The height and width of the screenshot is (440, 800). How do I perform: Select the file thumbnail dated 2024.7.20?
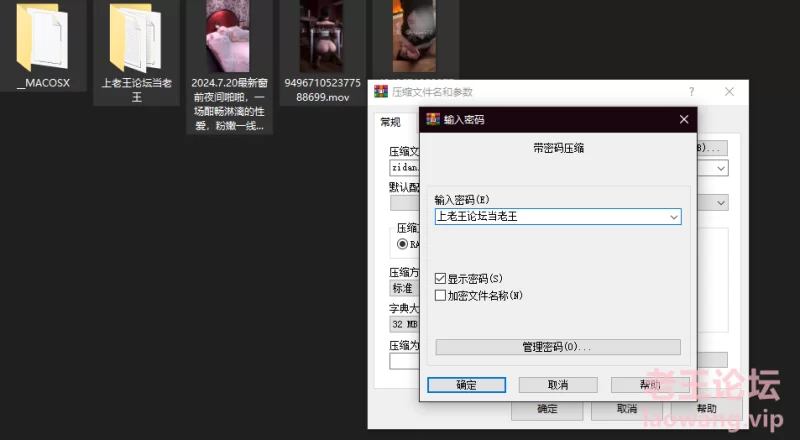(x=227, y=37)
